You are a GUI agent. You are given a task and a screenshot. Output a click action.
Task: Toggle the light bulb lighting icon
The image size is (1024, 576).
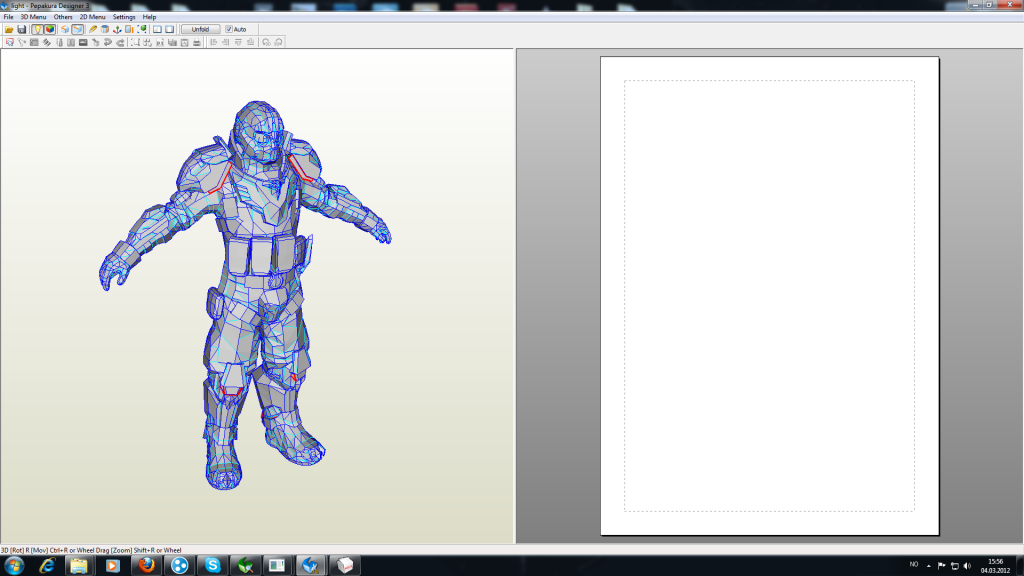point(37,29)
